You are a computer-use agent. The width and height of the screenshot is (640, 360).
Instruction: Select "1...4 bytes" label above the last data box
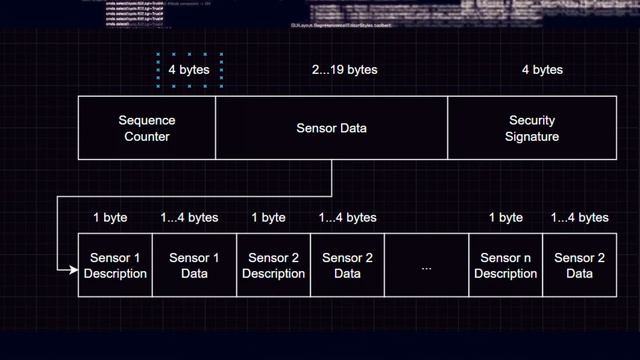click(580, 218)
